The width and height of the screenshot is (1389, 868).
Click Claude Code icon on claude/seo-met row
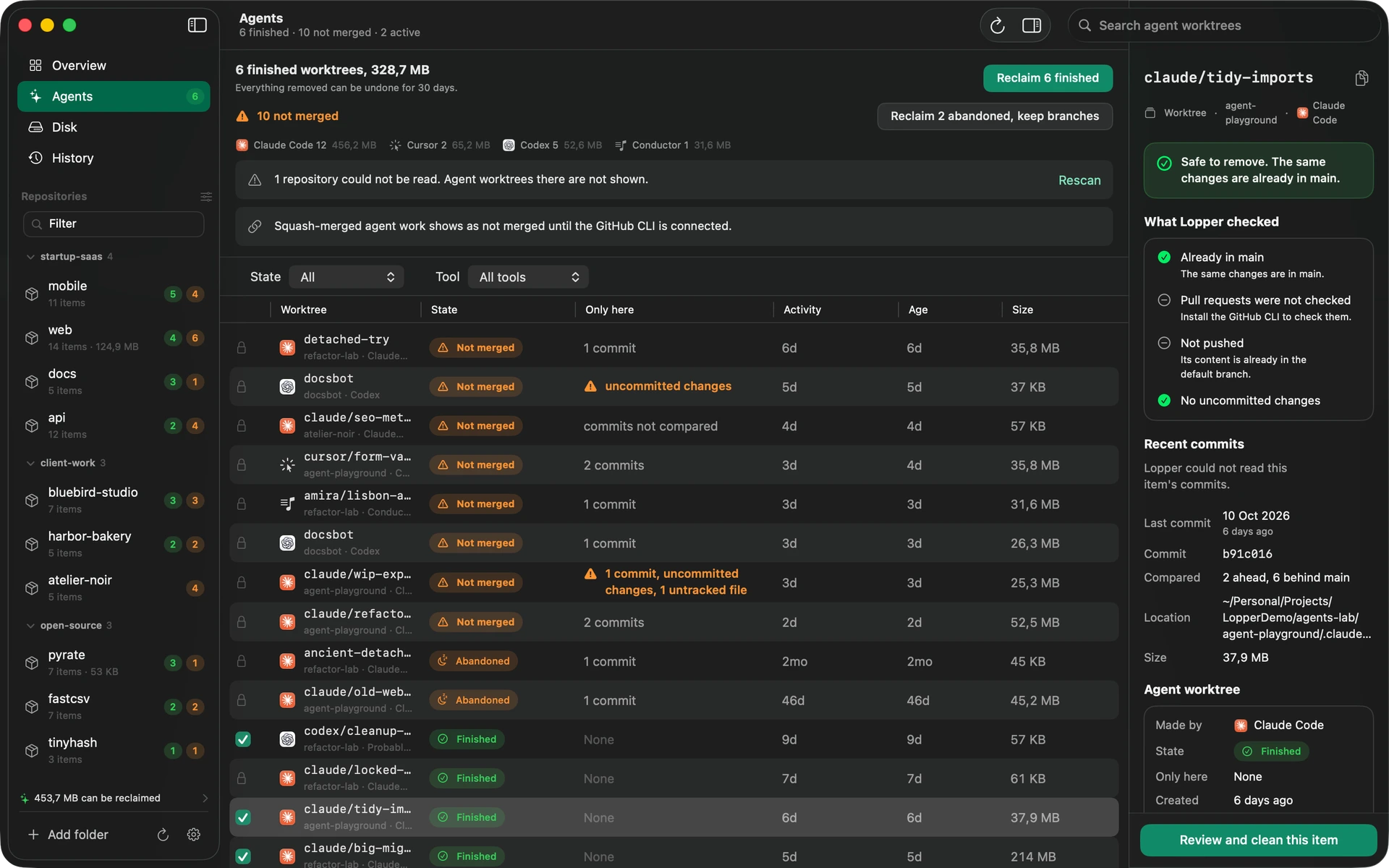pos(287,426)
